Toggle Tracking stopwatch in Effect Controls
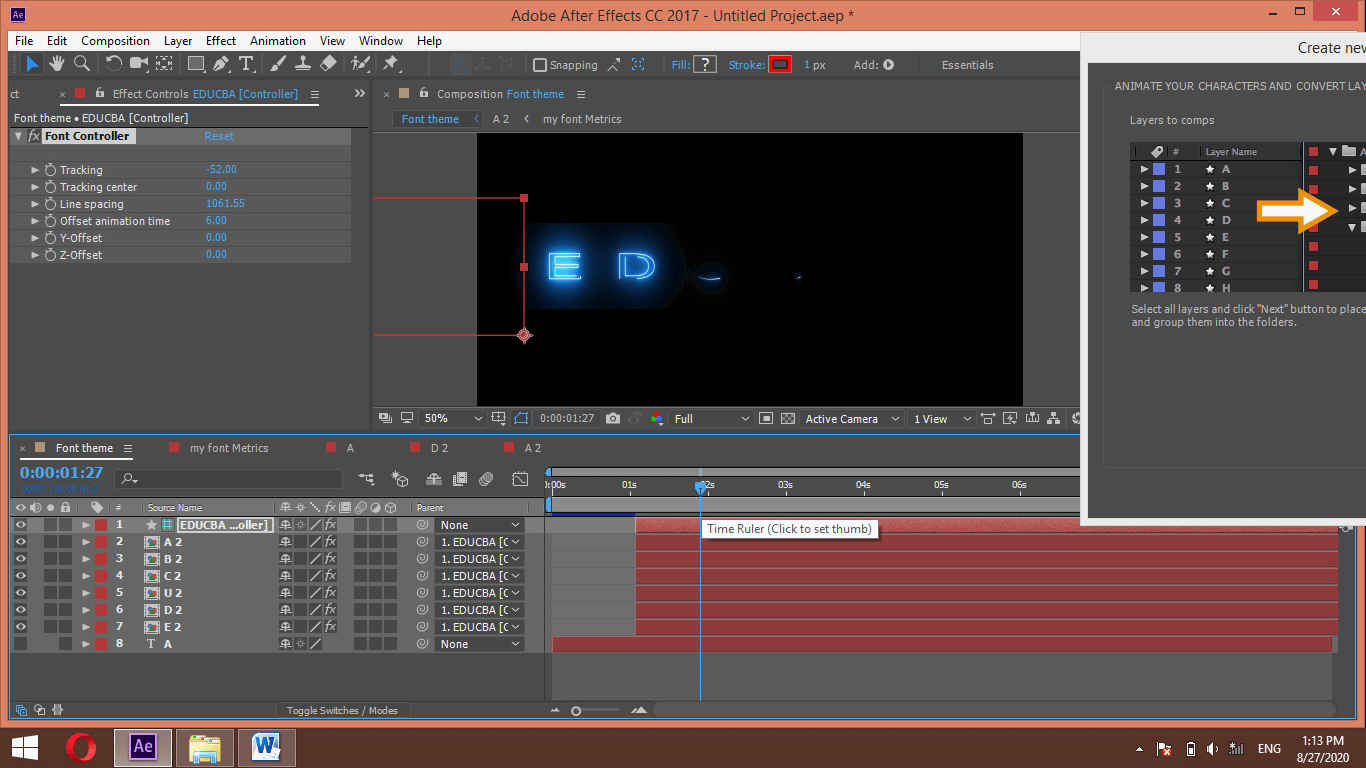Viewport: 1366px width, 768px height. tap(50, 170)
